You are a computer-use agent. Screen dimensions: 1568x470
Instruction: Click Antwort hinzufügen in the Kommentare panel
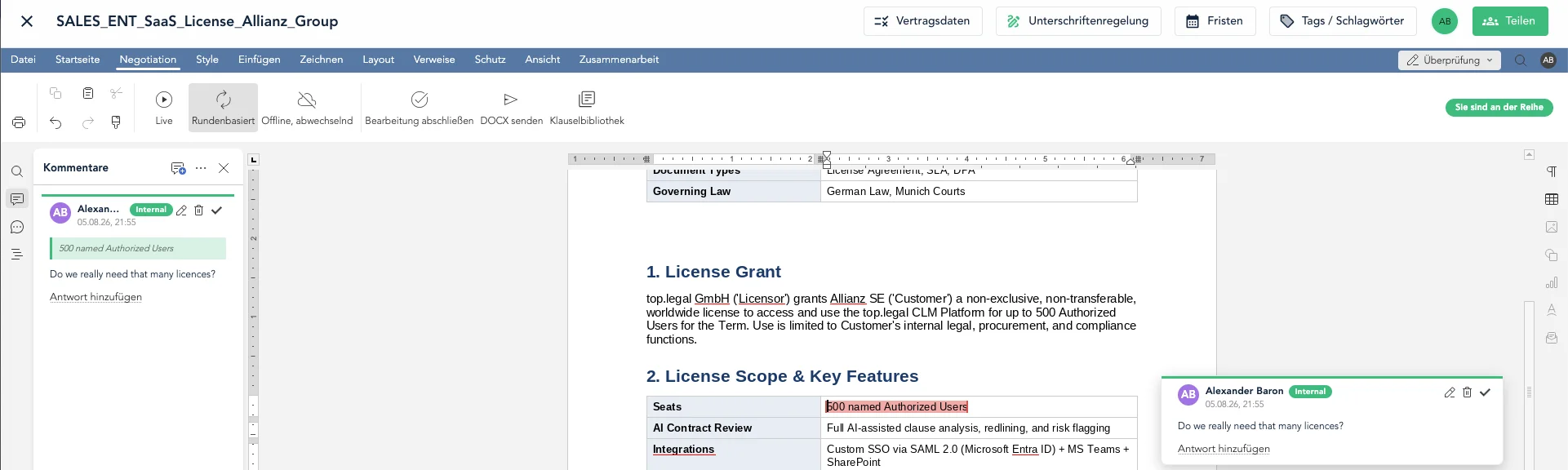click(x=96, y=297)
